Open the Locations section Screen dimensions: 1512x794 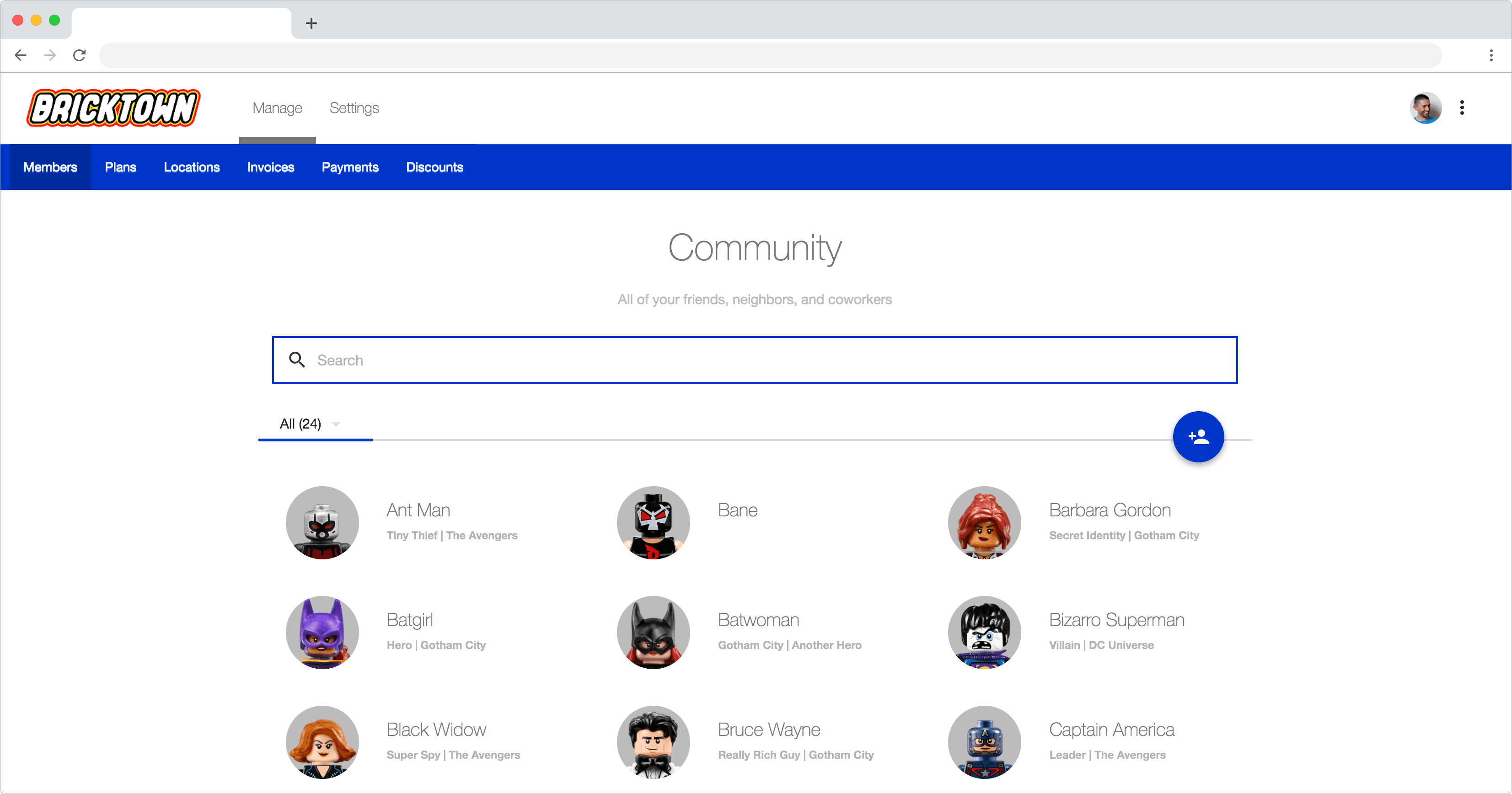(191, 167)
